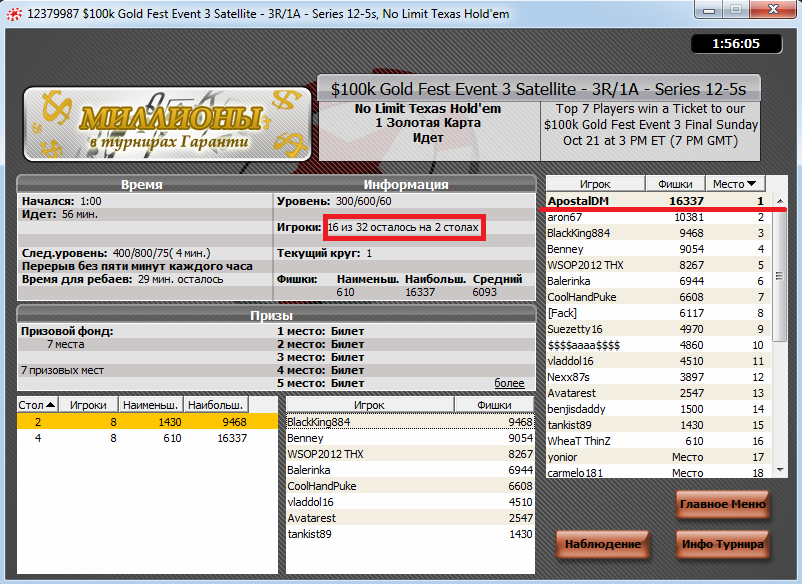This screenshot has height=584, width=802.
Task: Sort tables by Стол column header
Action: [37, 405]
